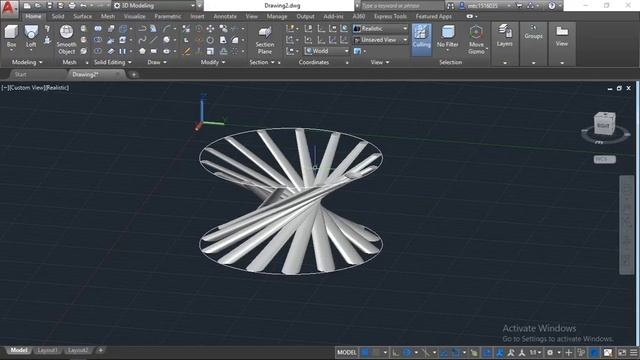Toggle hardware acceleration icon in status bar

[595, 352]
